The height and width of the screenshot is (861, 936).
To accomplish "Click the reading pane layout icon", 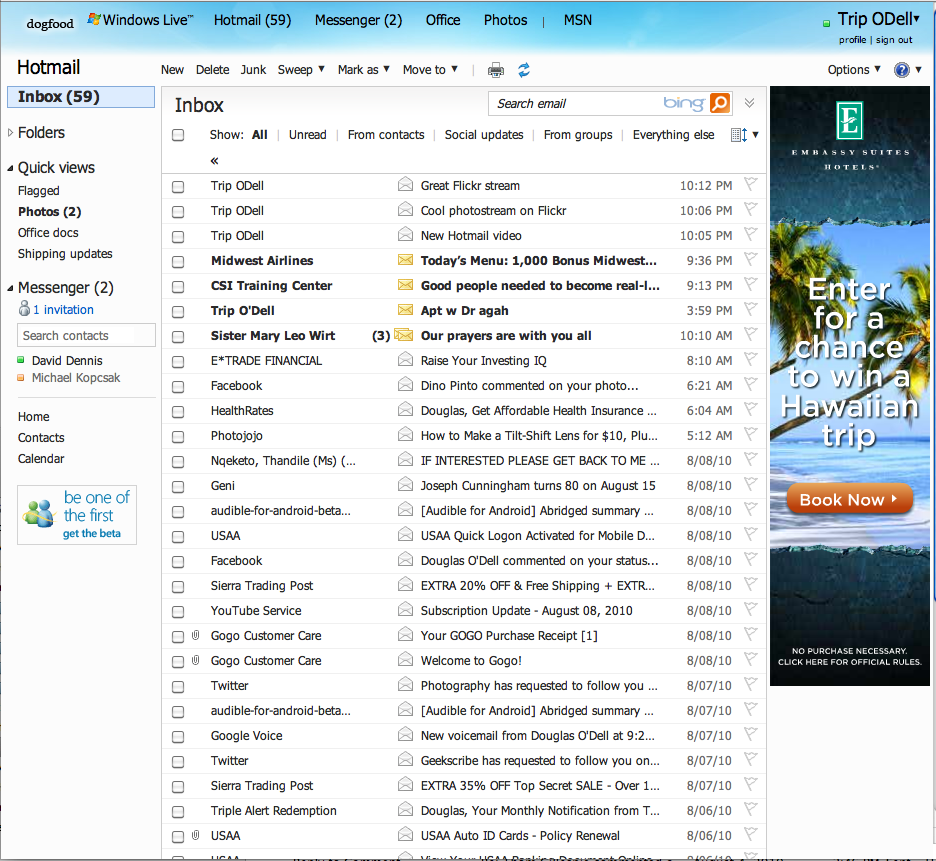I will point(739,135).
